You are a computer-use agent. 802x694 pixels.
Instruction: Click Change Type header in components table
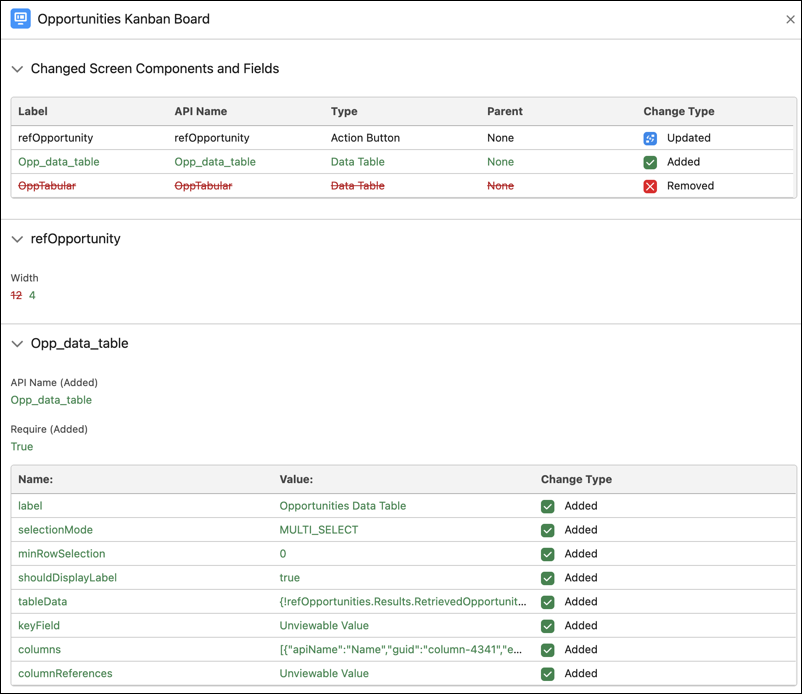coord(679,111)
